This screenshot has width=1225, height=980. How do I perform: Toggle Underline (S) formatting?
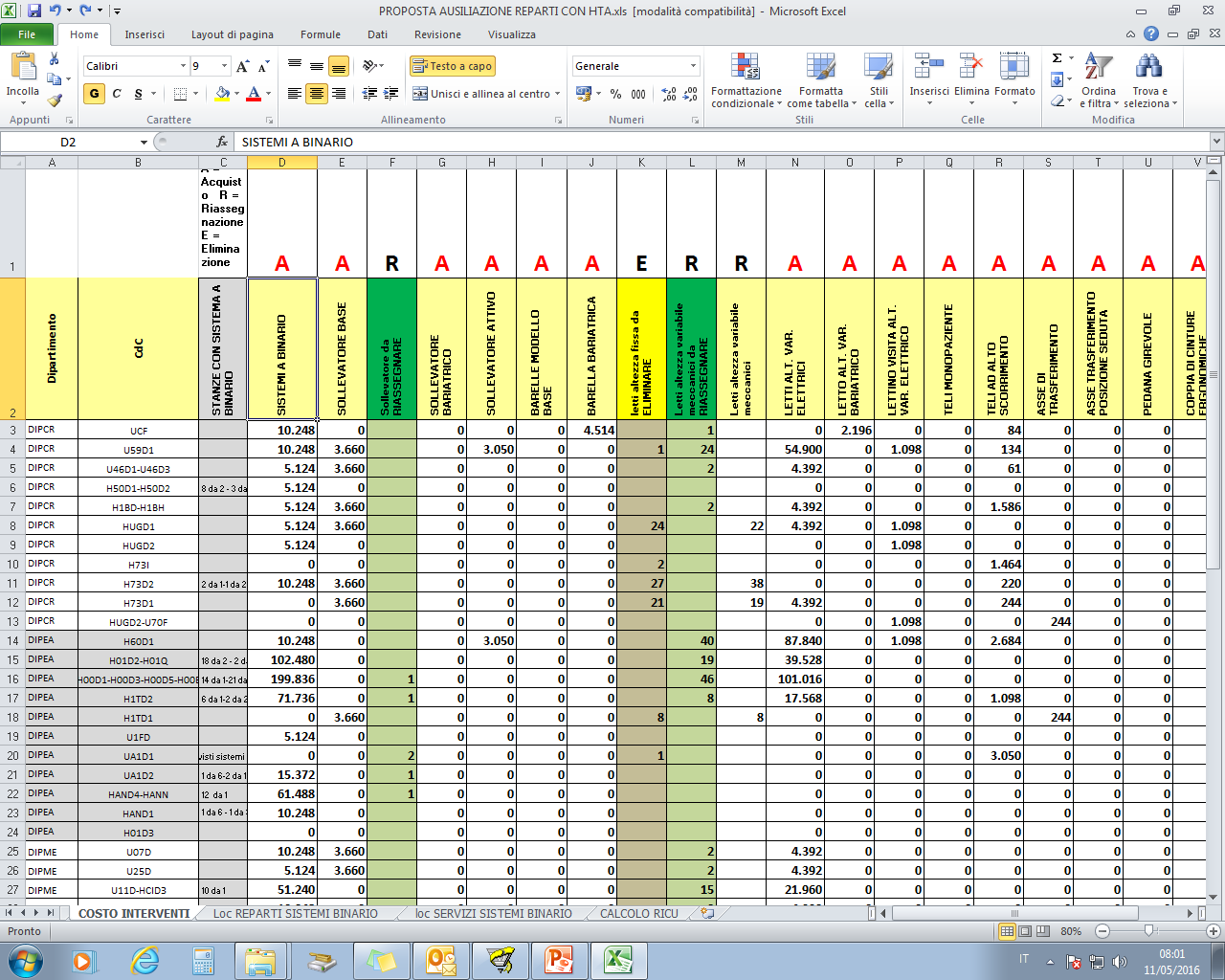(138, 94)
